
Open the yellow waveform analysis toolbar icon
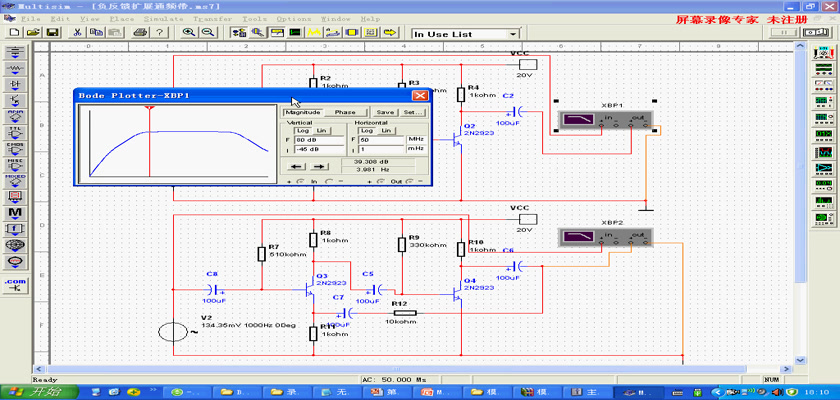pyautogui.click(x=314, y=32)
